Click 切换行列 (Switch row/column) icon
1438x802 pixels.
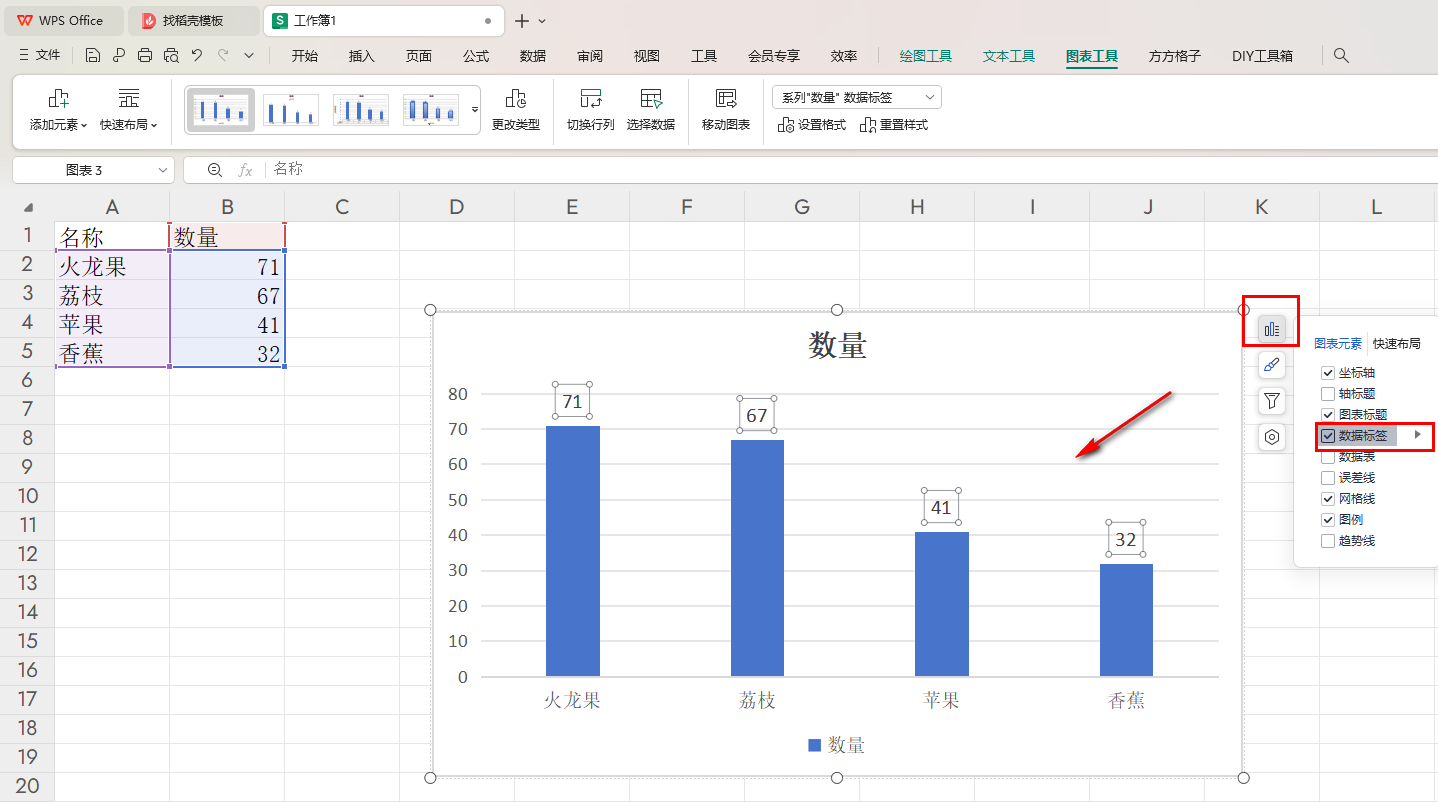click(591, 99)
